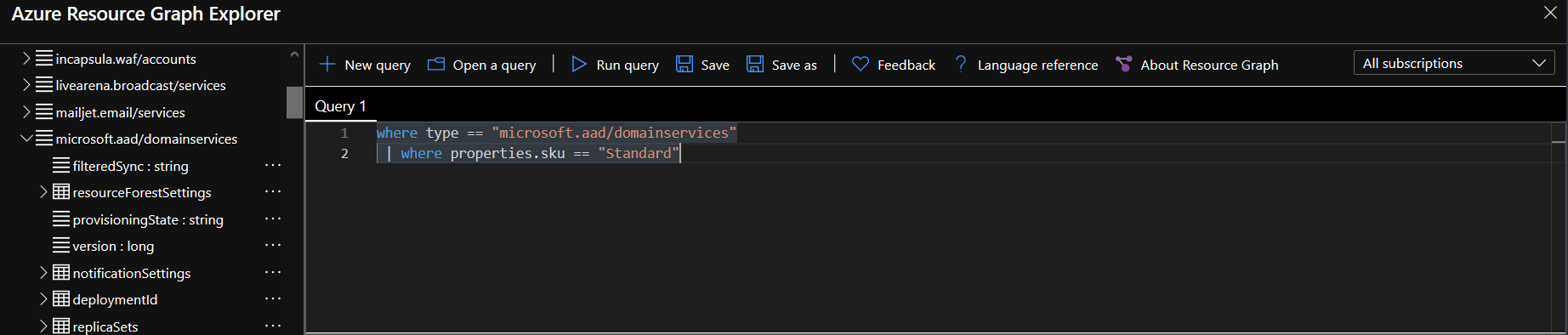Open more options for filteredSync
The image size is (1568, 335).
(x=273, y=166)
